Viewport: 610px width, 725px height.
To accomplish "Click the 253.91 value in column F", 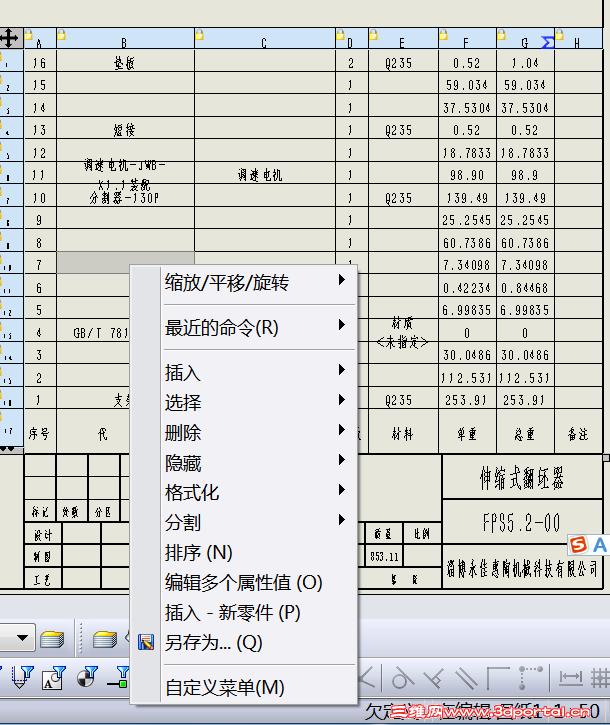I will 467,399.
